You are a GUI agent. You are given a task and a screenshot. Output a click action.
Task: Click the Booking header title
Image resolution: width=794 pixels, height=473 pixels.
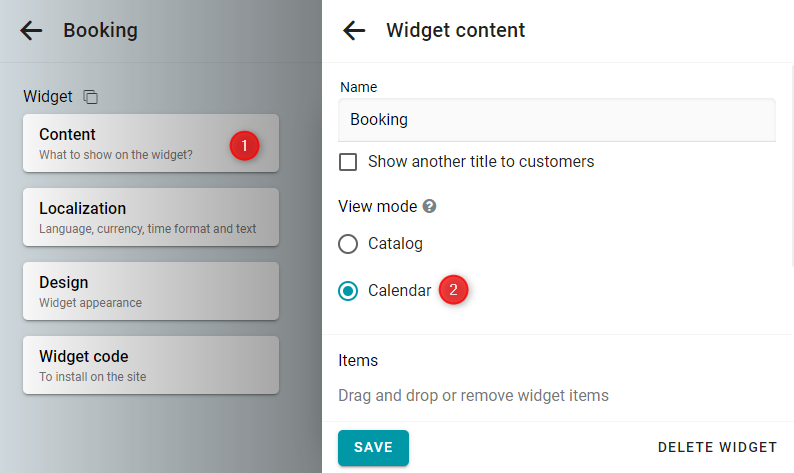(x=100, y=30)
